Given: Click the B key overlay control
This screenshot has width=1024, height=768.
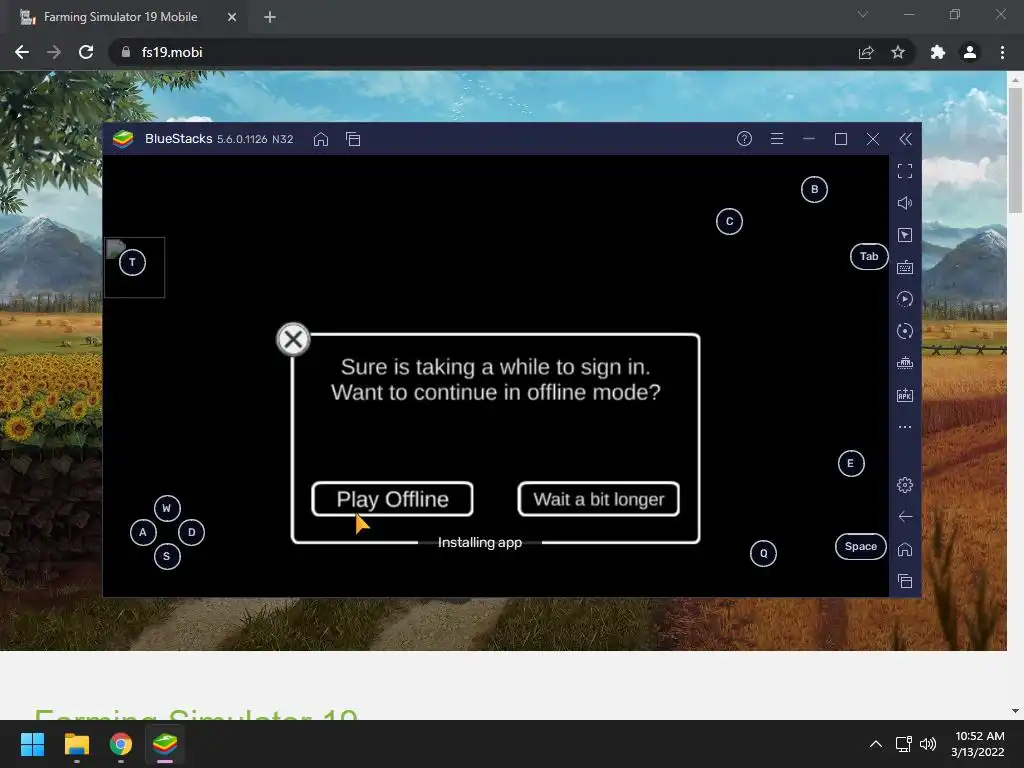Looking at the screenshot, I should pos(814,189).
